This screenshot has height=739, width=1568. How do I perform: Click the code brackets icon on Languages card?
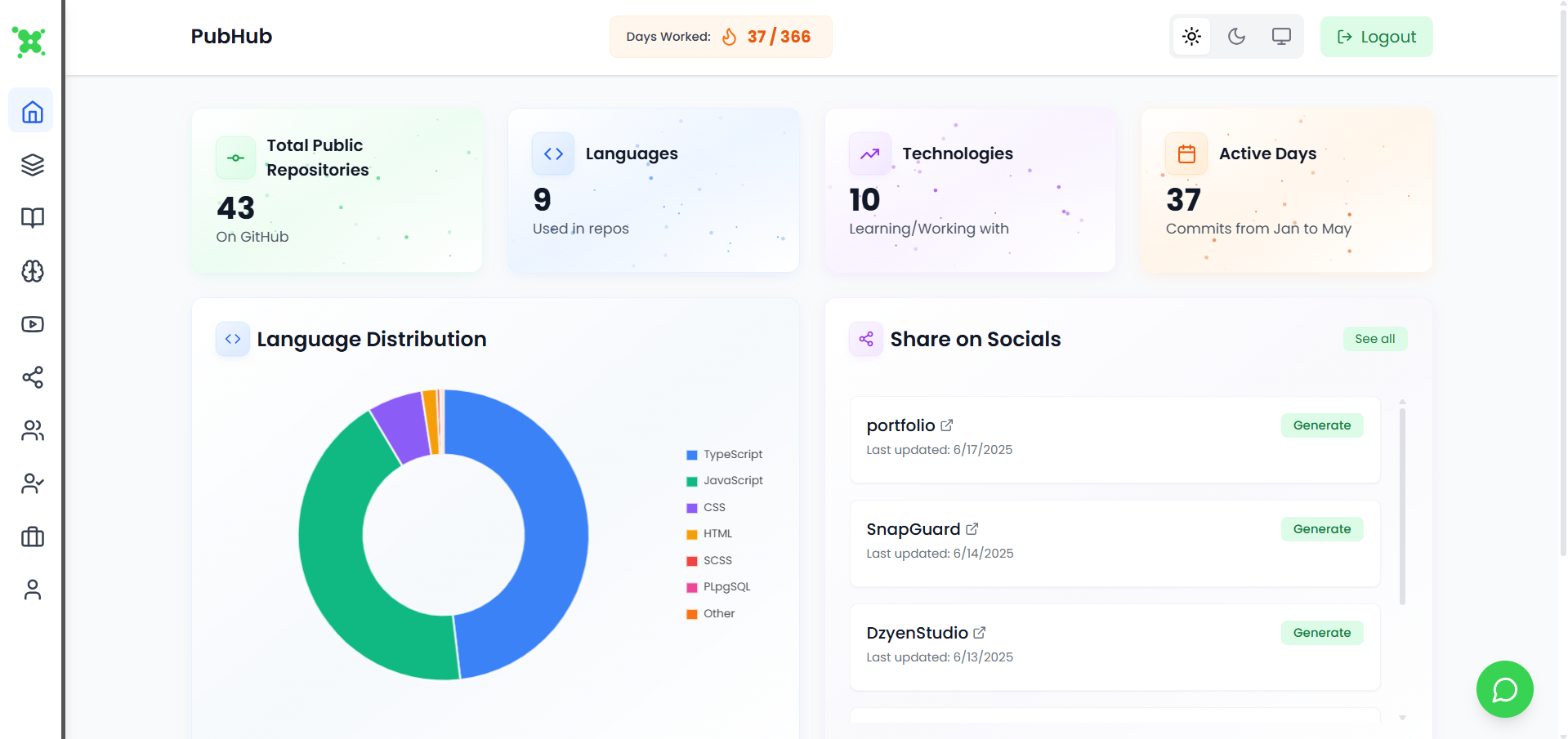tap(553, 154)
